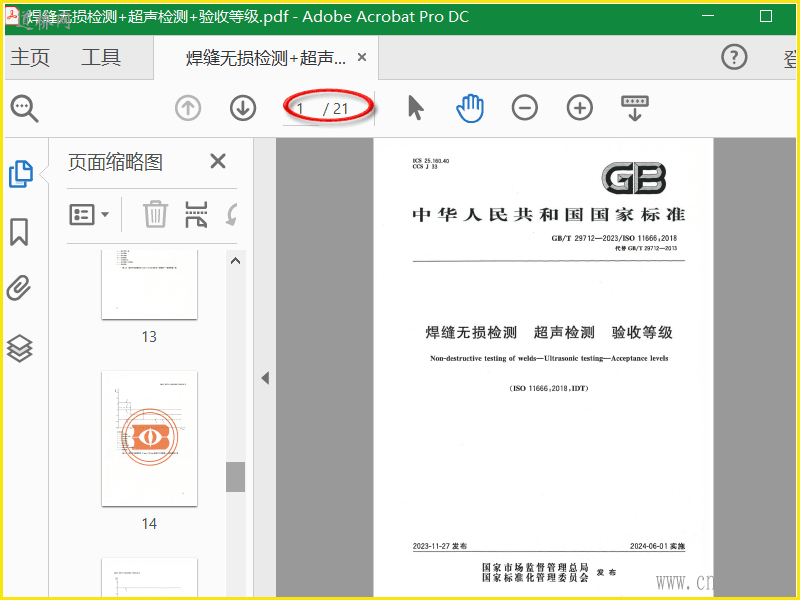The width and height of the screenshot is (800, 600).
Task: Click the page 13 label
Action: [x=149, y=337]
